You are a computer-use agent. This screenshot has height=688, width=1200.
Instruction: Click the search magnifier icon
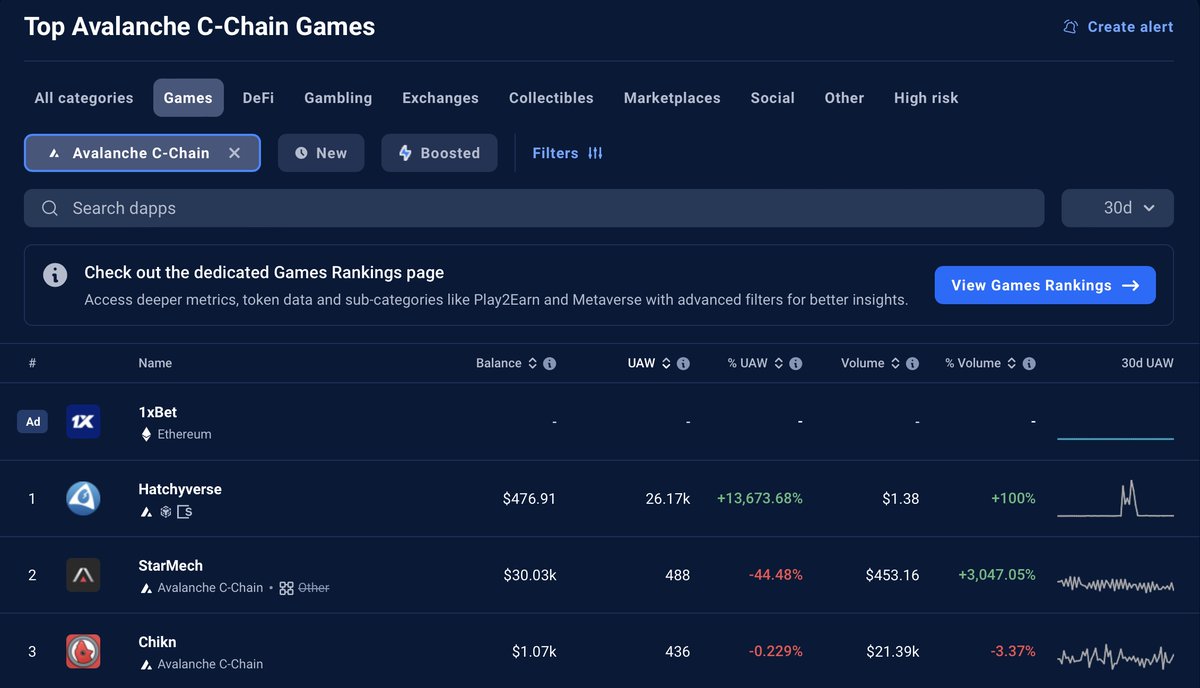tap(49, 207)
